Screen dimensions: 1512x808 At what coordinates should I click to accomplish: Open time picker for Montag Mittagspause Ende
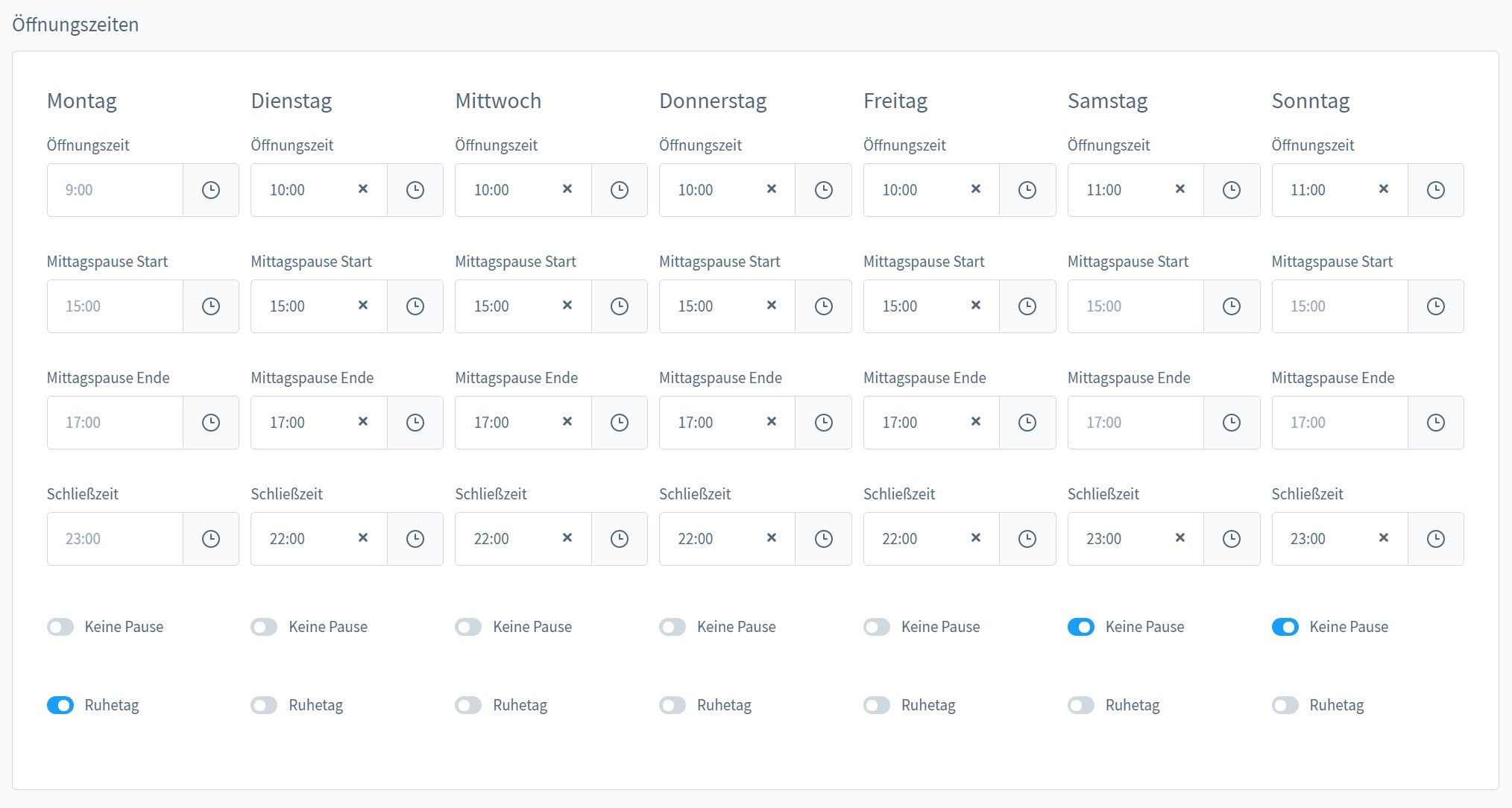[x=211, y=423]
